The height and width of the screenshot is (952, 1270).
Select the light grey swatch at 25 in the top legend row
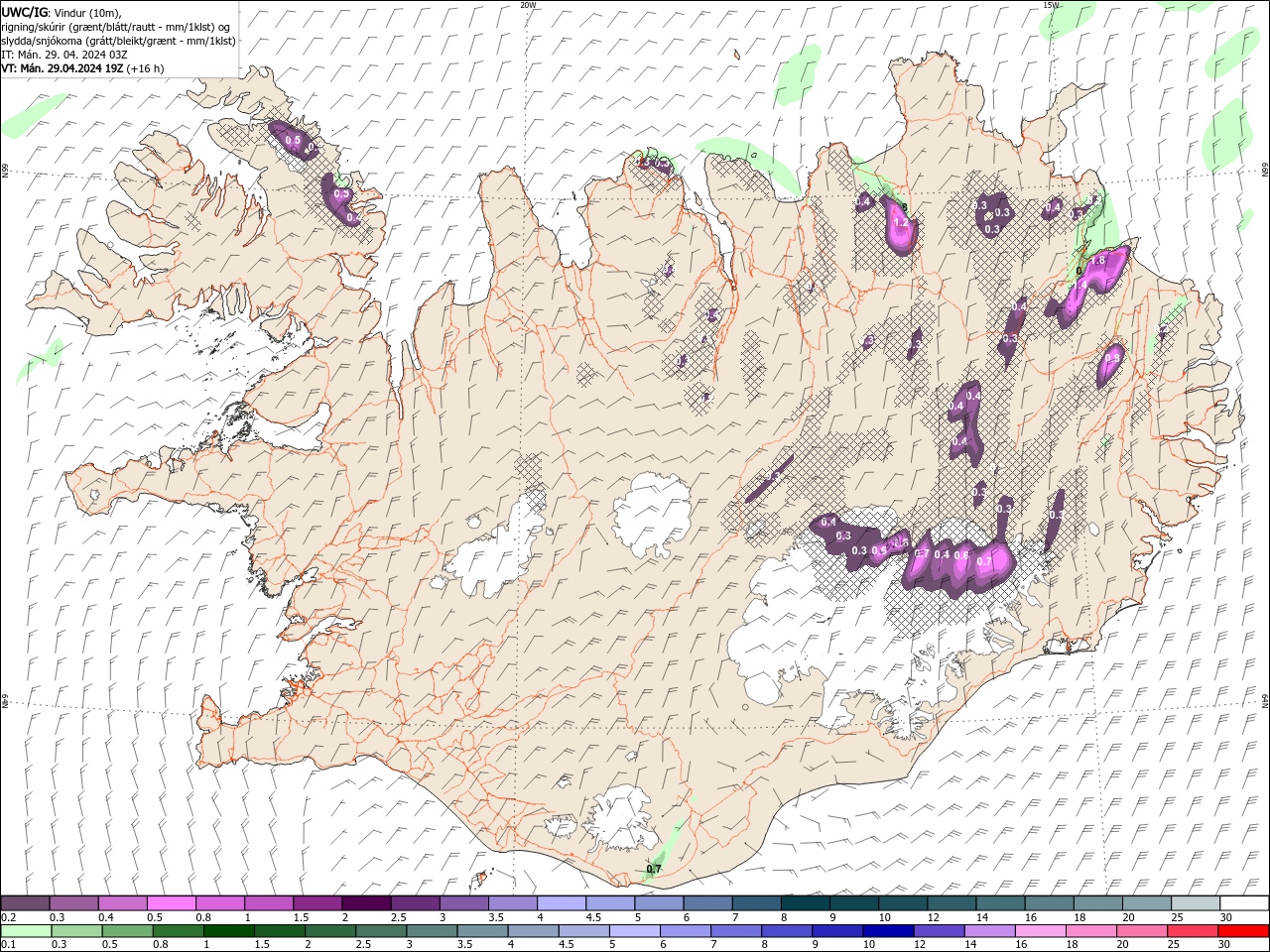click(x=1196, y=902)
